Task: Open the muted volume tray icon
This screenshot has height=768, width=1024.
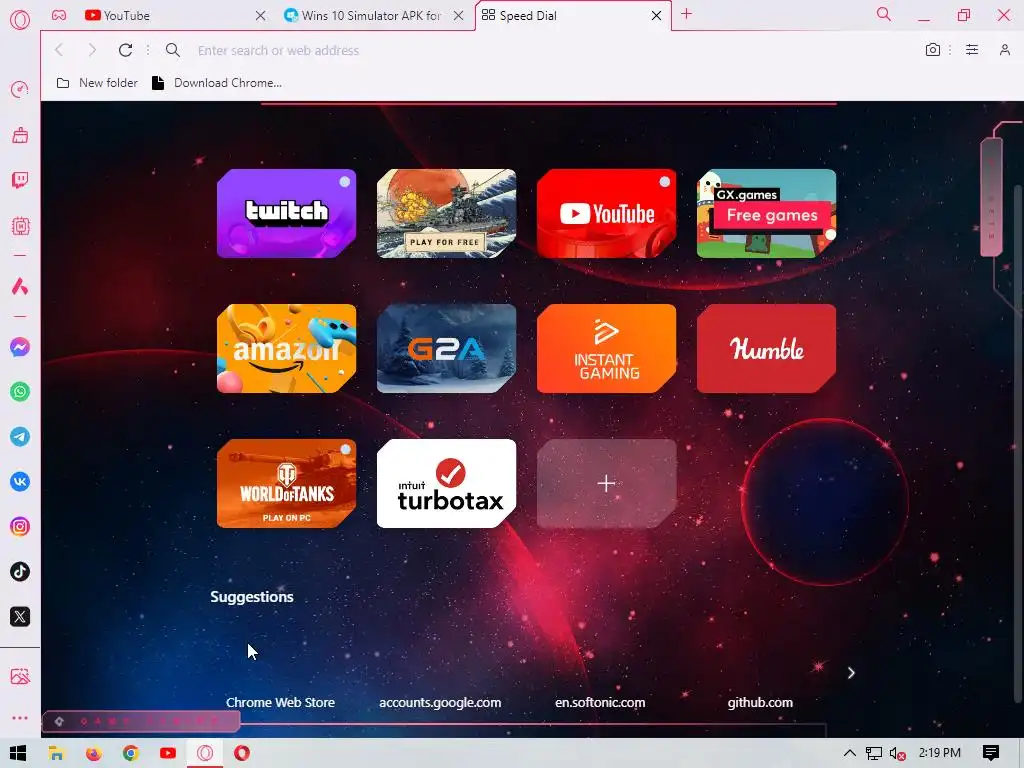Action: [897, 754]
